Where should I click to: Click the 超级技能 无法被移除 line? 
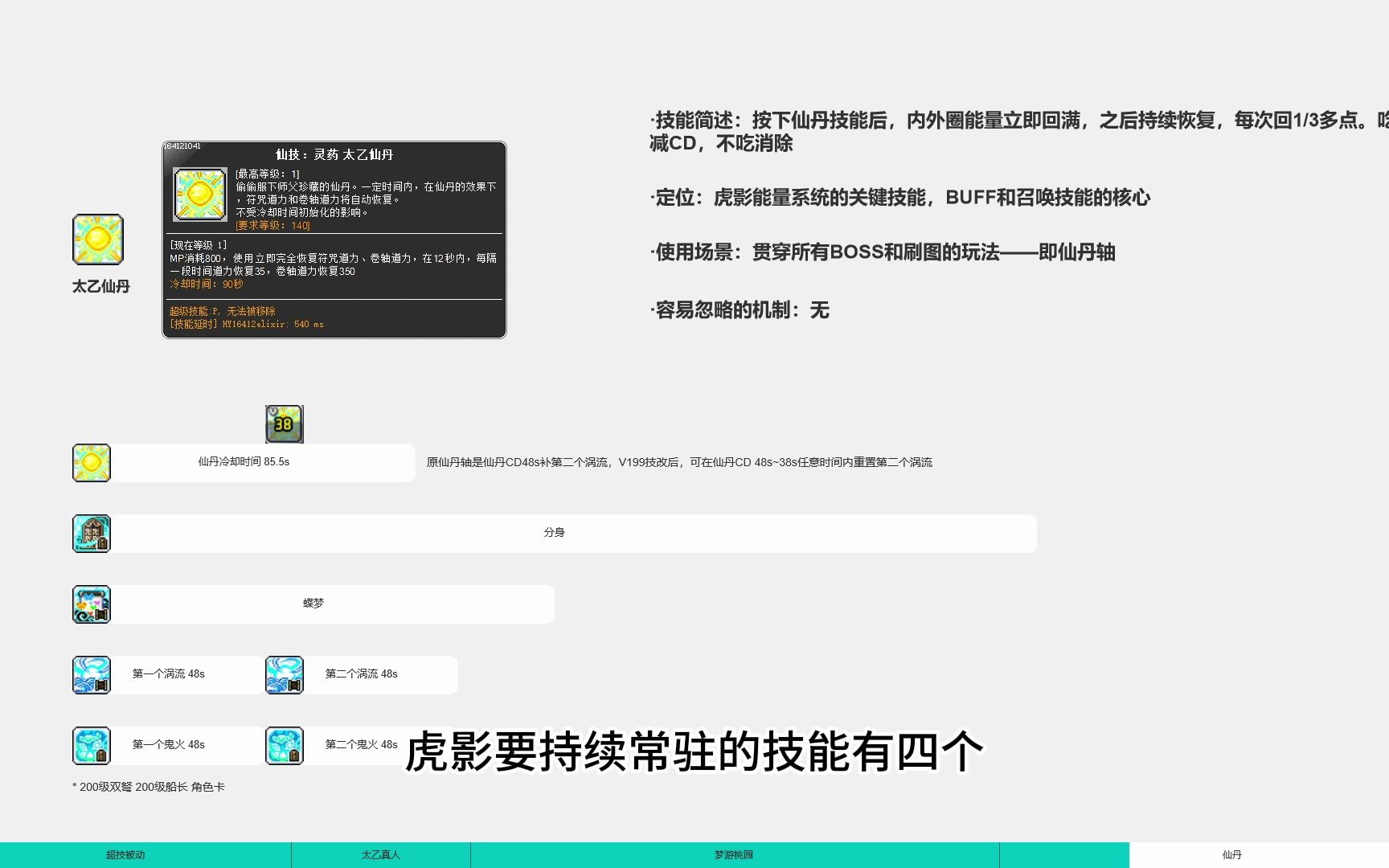tap(222, 311)
